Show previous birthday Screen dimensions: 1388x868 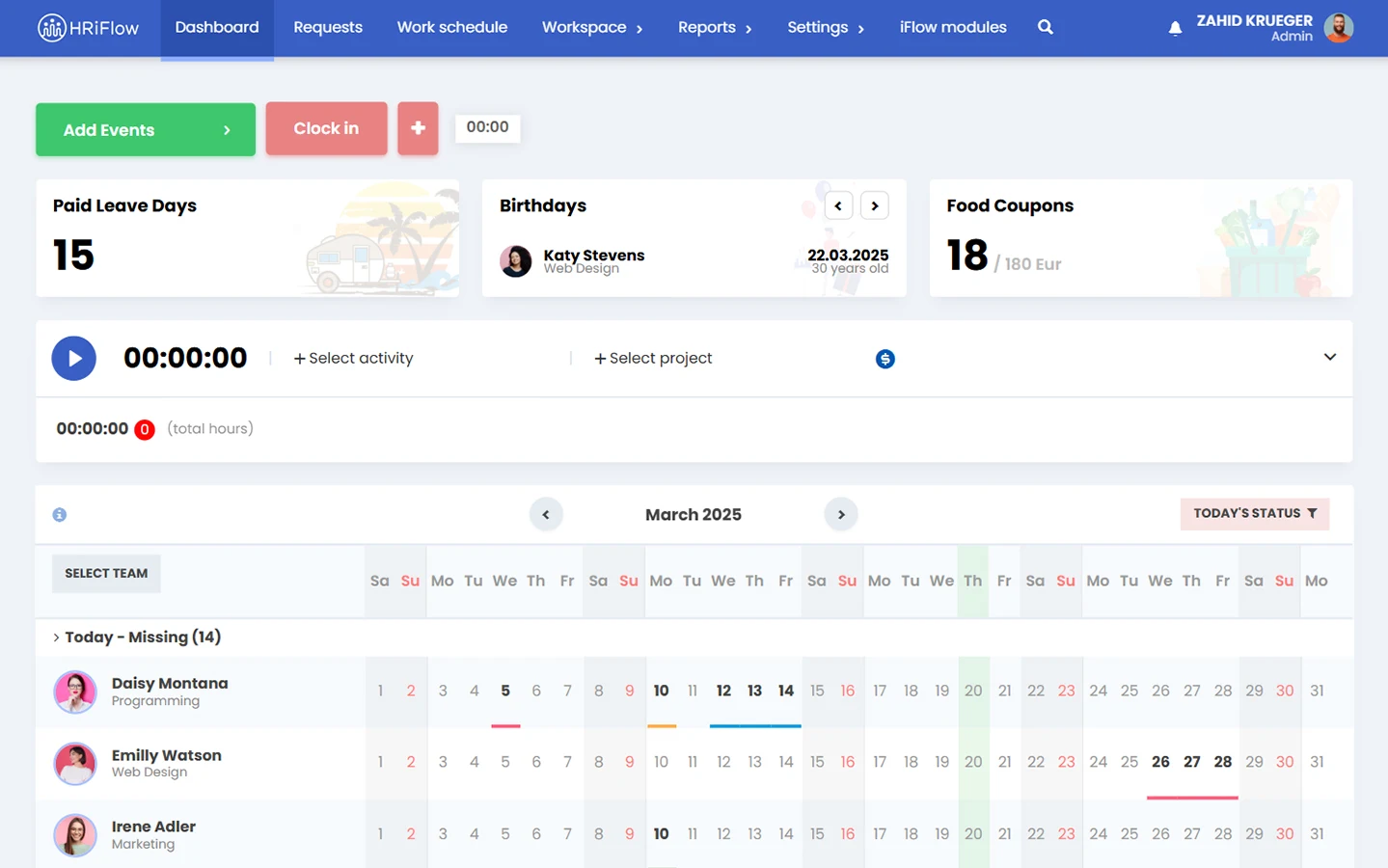tap(838, 205)
